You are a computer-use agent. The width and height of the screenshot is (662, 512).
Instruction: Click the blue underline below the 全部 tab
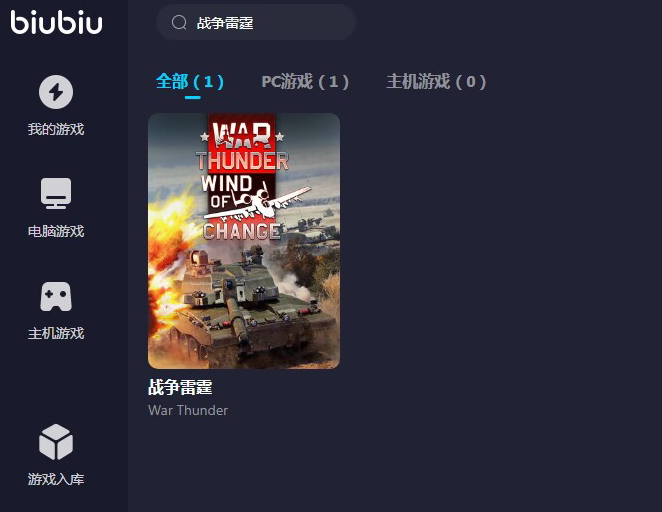(193, 98)
